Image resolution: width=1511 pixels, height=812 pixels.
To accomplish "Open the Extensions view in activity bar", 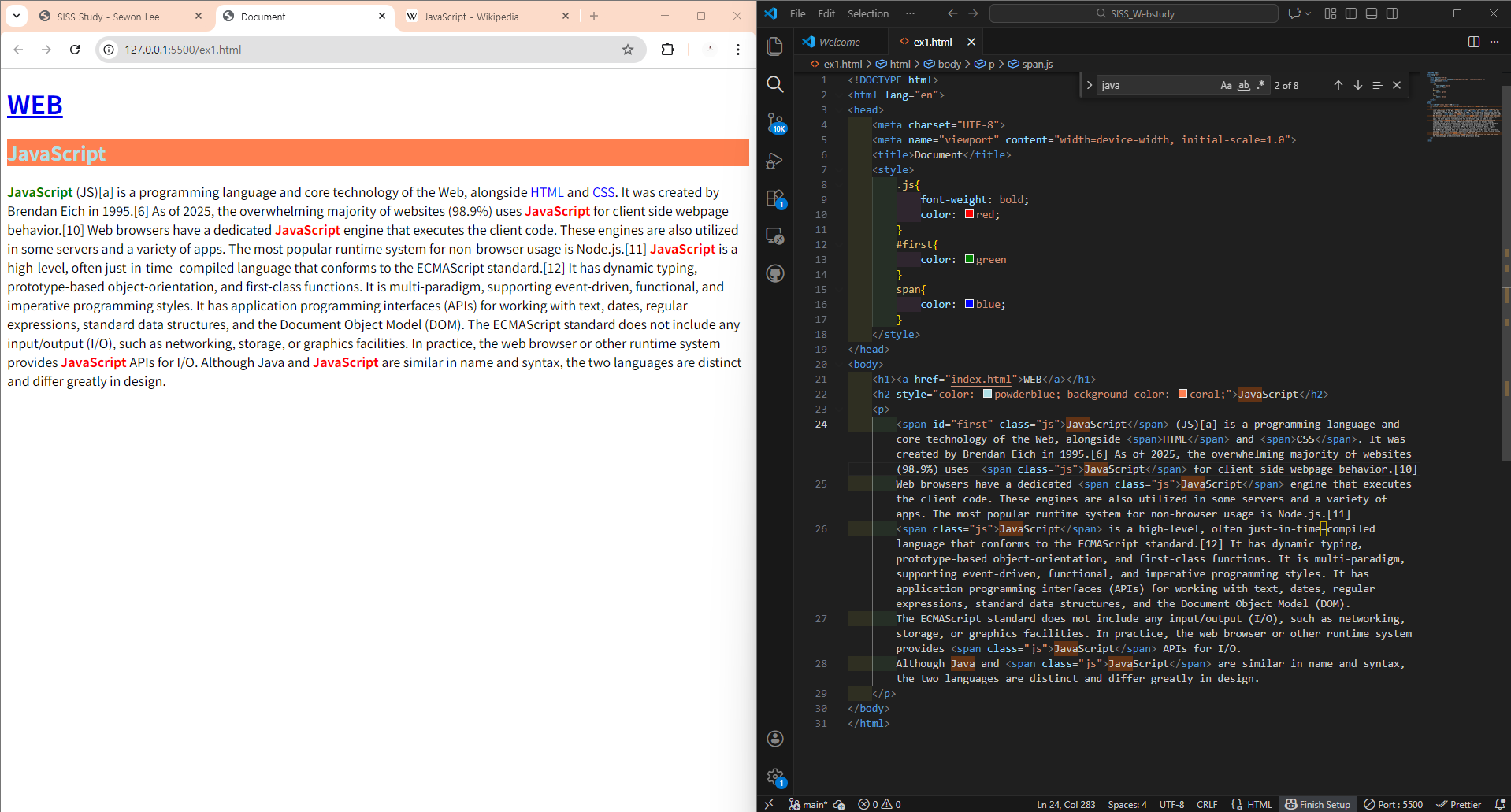I will click(x=775, y=198).
